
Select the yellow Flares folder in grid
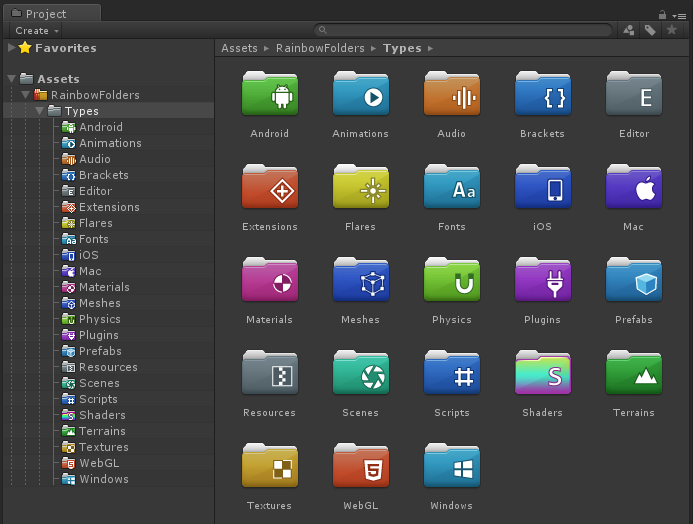[x=361, y=187]
